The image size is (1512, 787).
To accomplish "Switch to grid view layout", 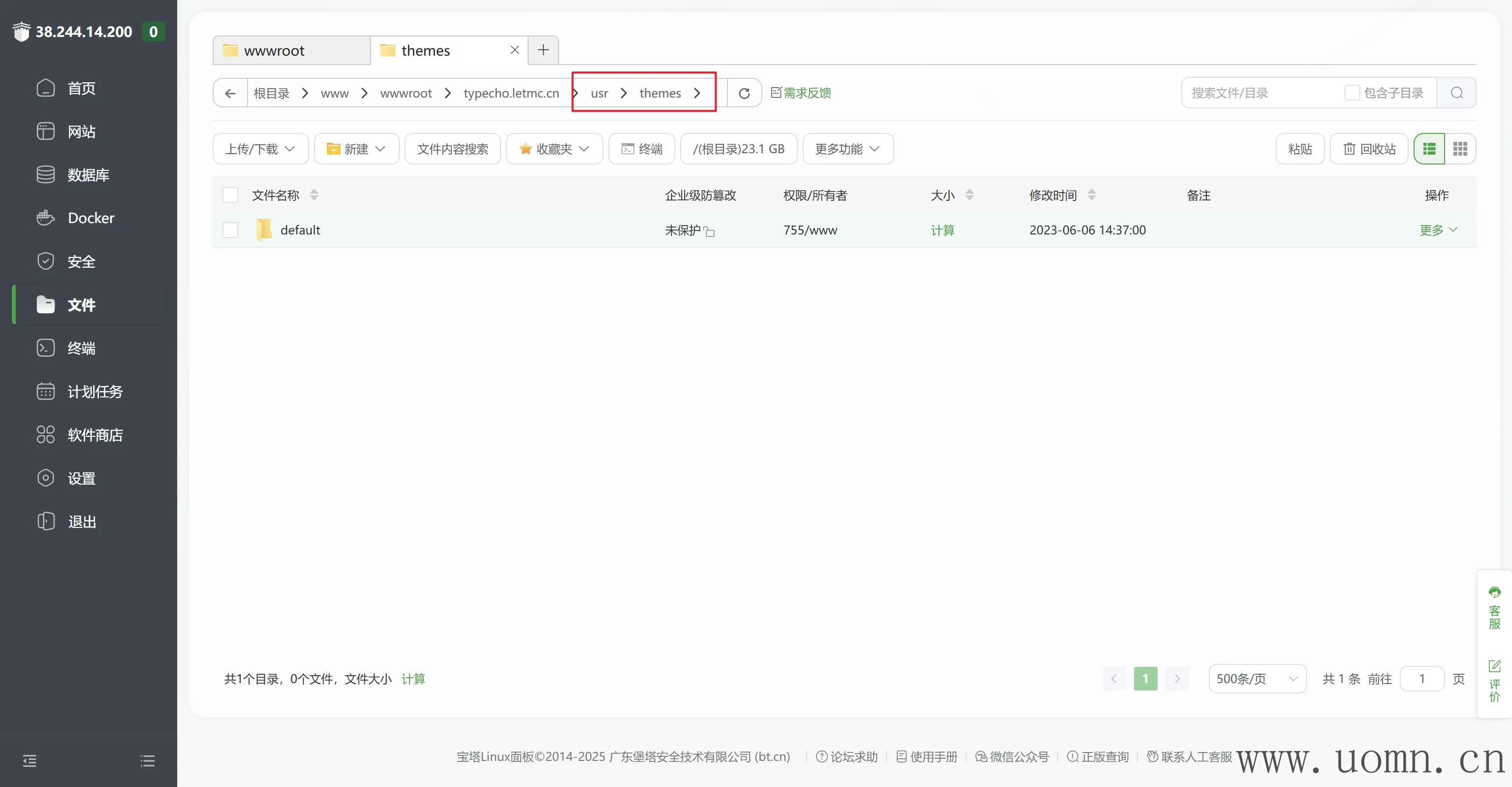I will (x=1460, y=149).
